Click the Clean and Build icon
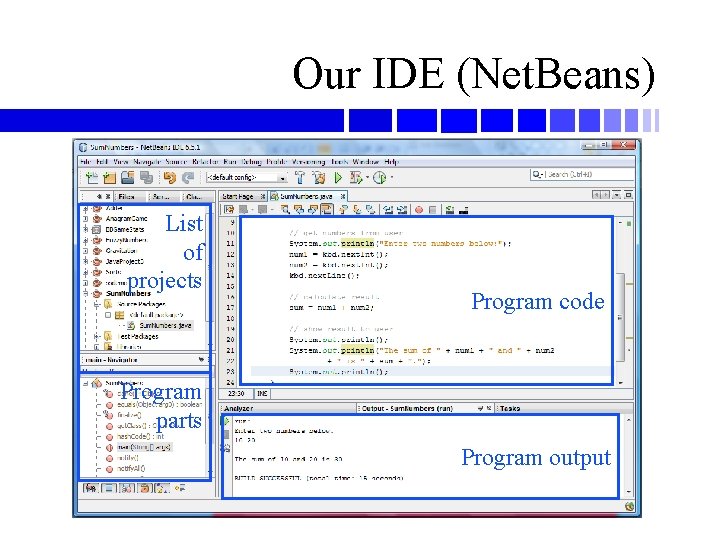This screenshot has height=540, width=720. click(x=319, y=177)
